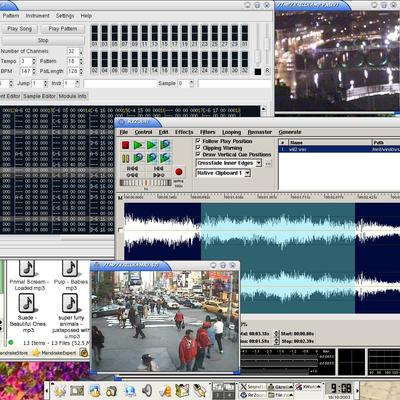Click the first star launcher icon in the taskbar
400x400 pixels.
pyautogui.click(x=61, y=390)
